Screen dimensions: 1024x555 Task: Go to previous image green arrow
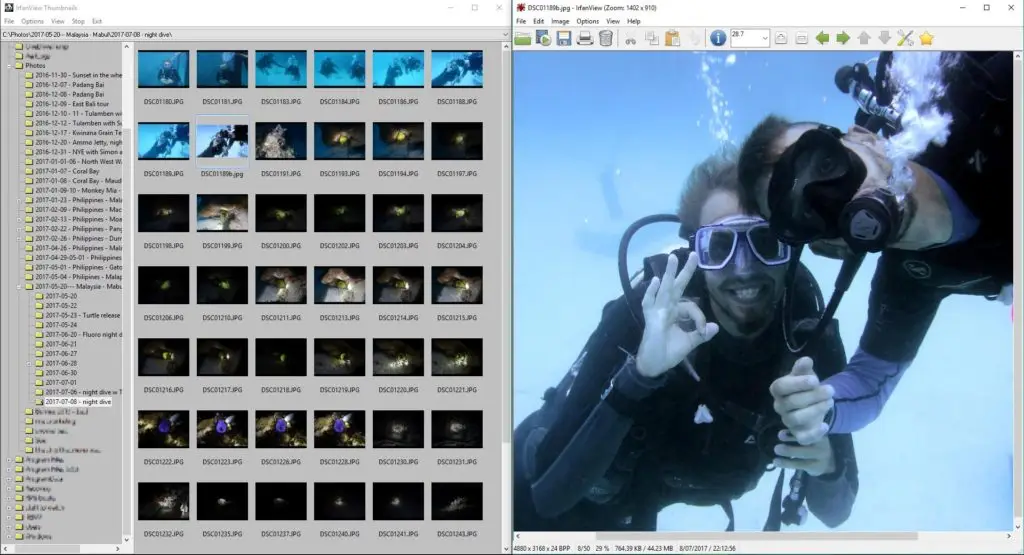pos(822,38)
